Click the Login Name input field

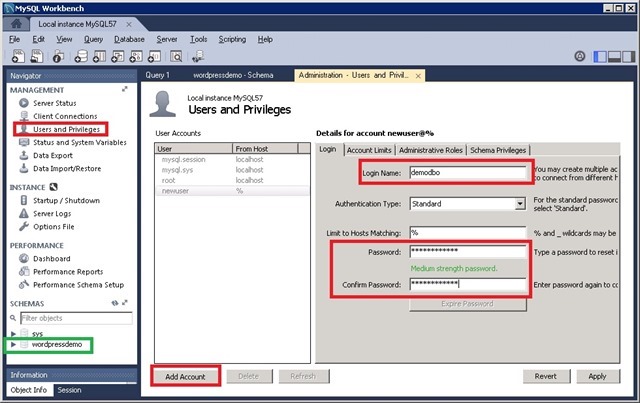(x=468, y=173)
